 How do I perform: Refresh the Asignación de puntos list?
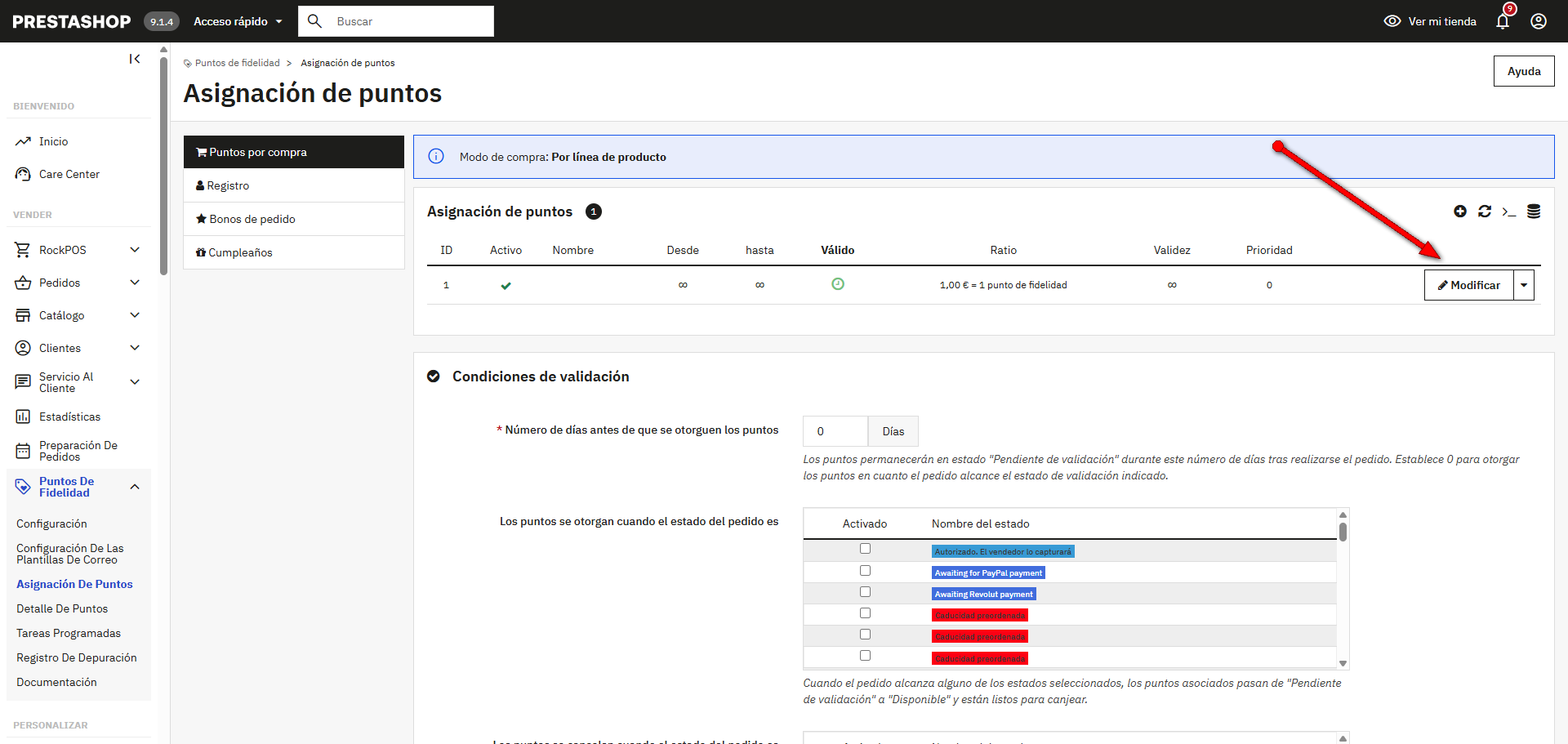pyautogui.click(x=1485, y=212)
